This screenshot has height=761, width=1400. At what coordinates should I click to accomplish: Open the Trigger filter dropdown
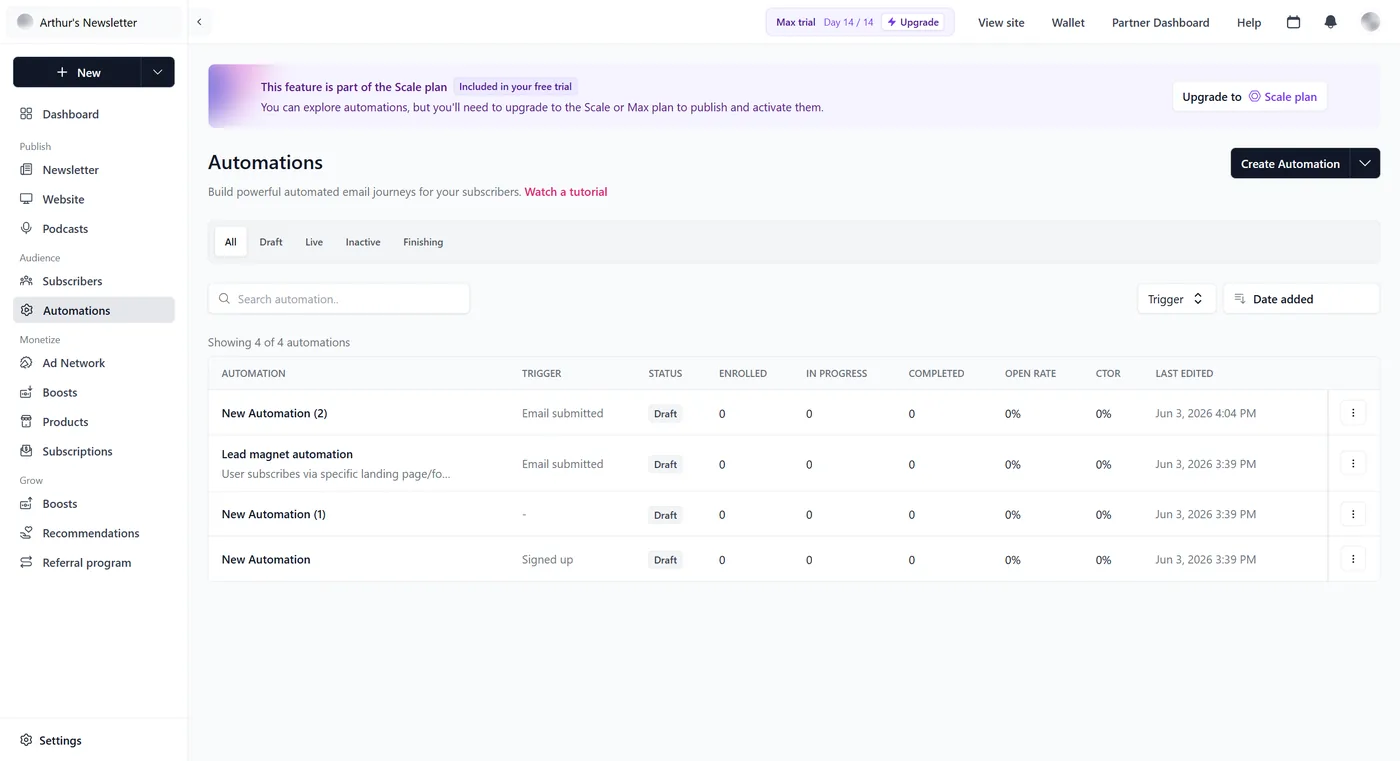coord(1176,299)
